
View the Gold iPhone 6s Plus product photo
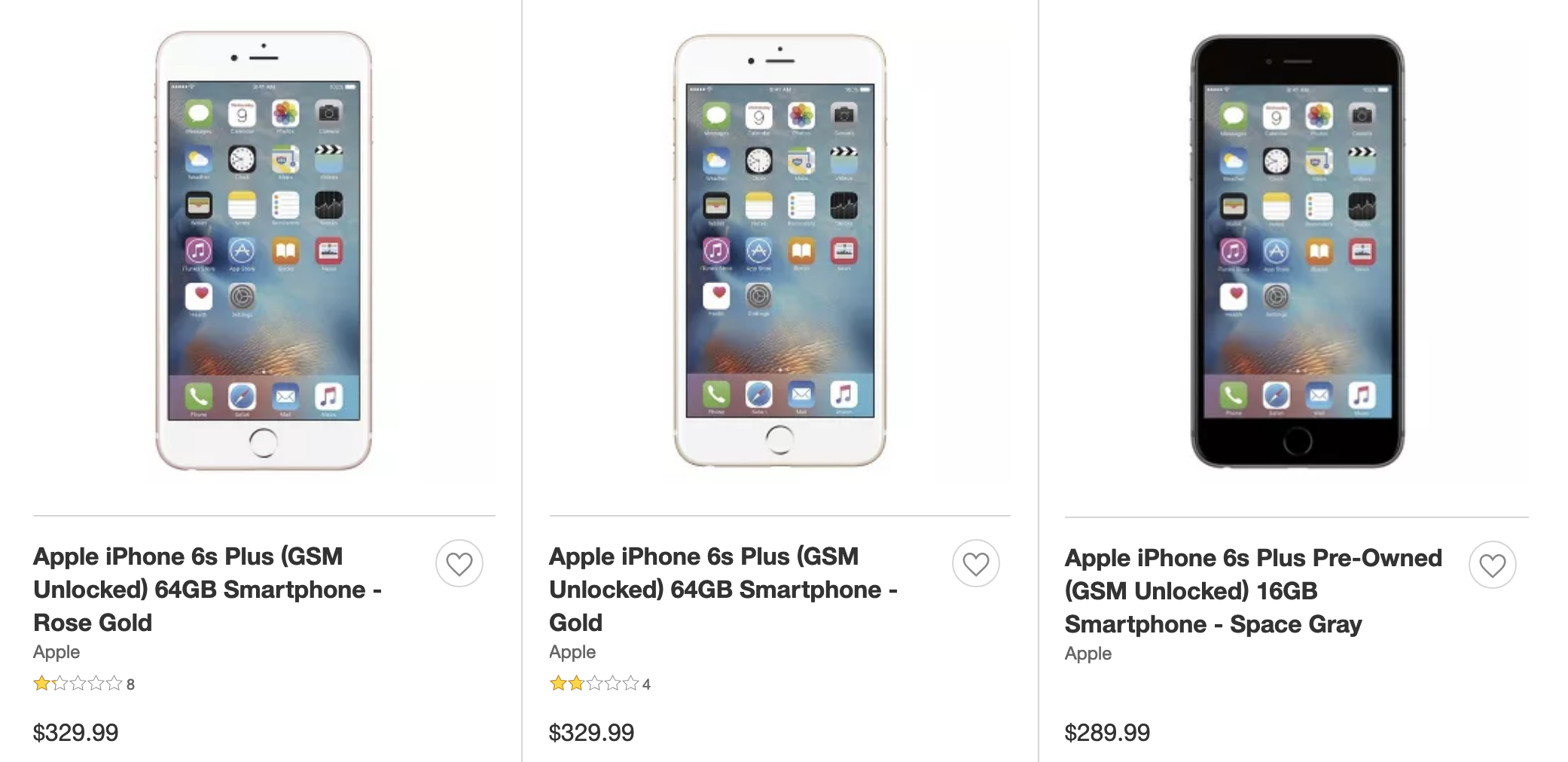point(779,251)
